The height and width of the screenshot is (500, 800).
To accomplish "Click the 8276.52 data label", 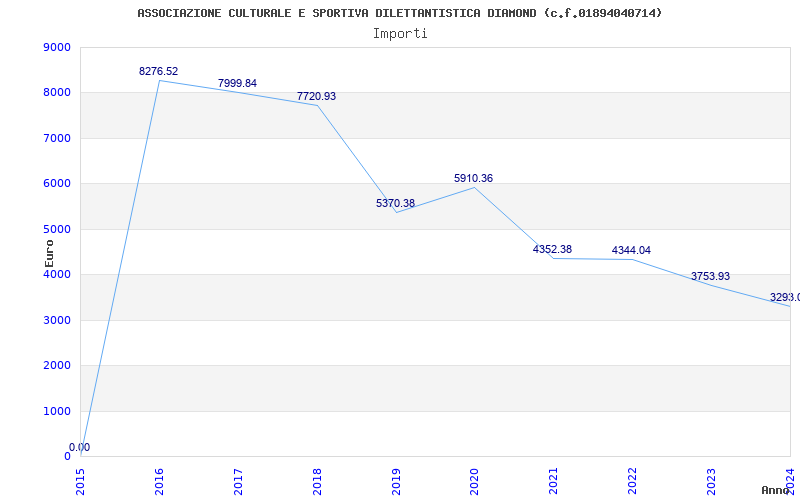I will tap(158, 71).
